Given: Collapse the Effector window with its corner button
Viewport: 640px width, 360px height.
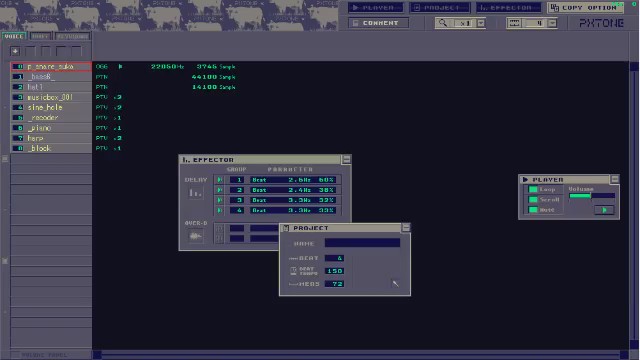Looking at the screenshot, I should click(x=346, y=159).
